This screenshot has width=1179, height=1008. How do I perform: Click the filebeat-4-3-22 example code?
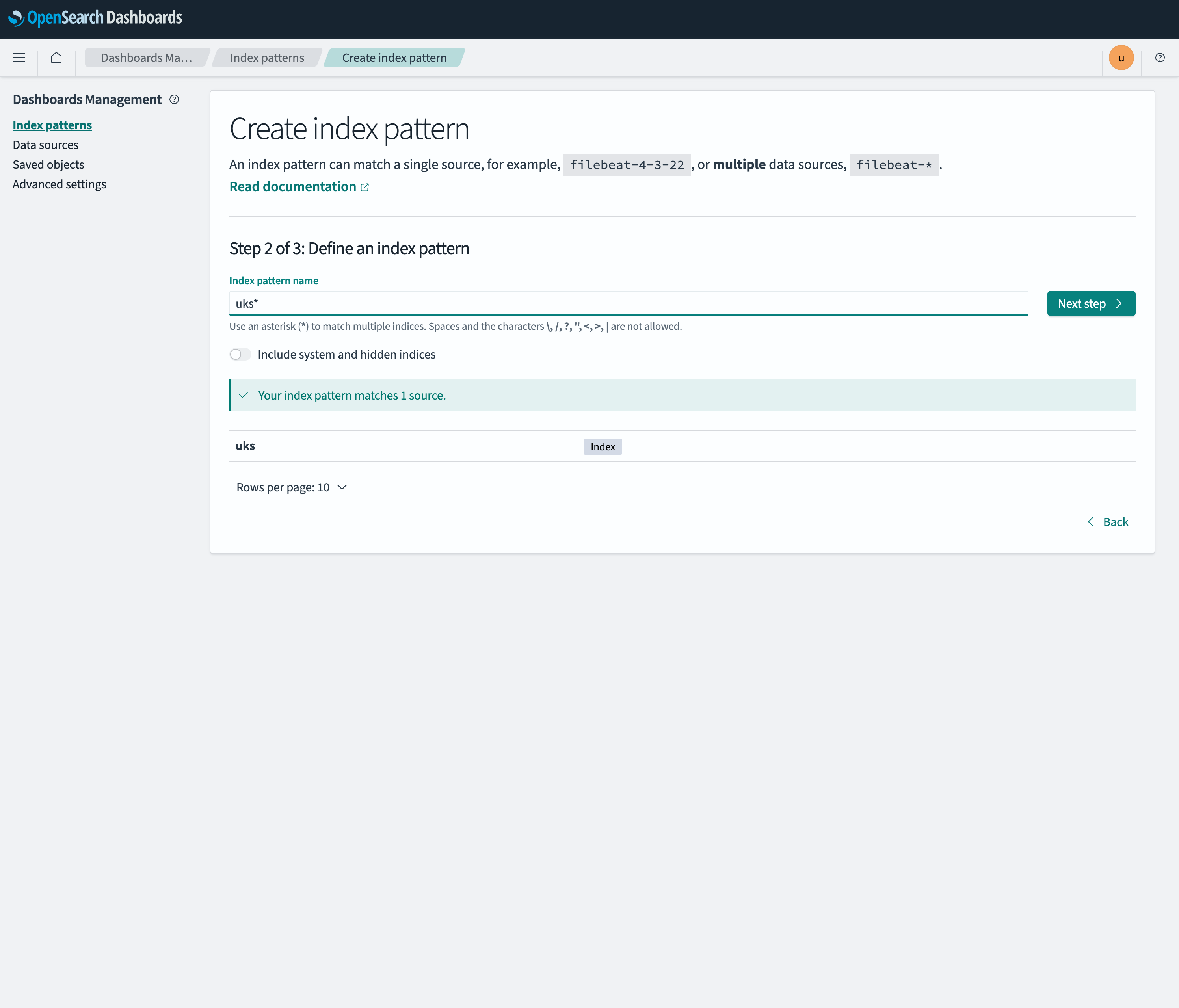(x=627, y=165)
